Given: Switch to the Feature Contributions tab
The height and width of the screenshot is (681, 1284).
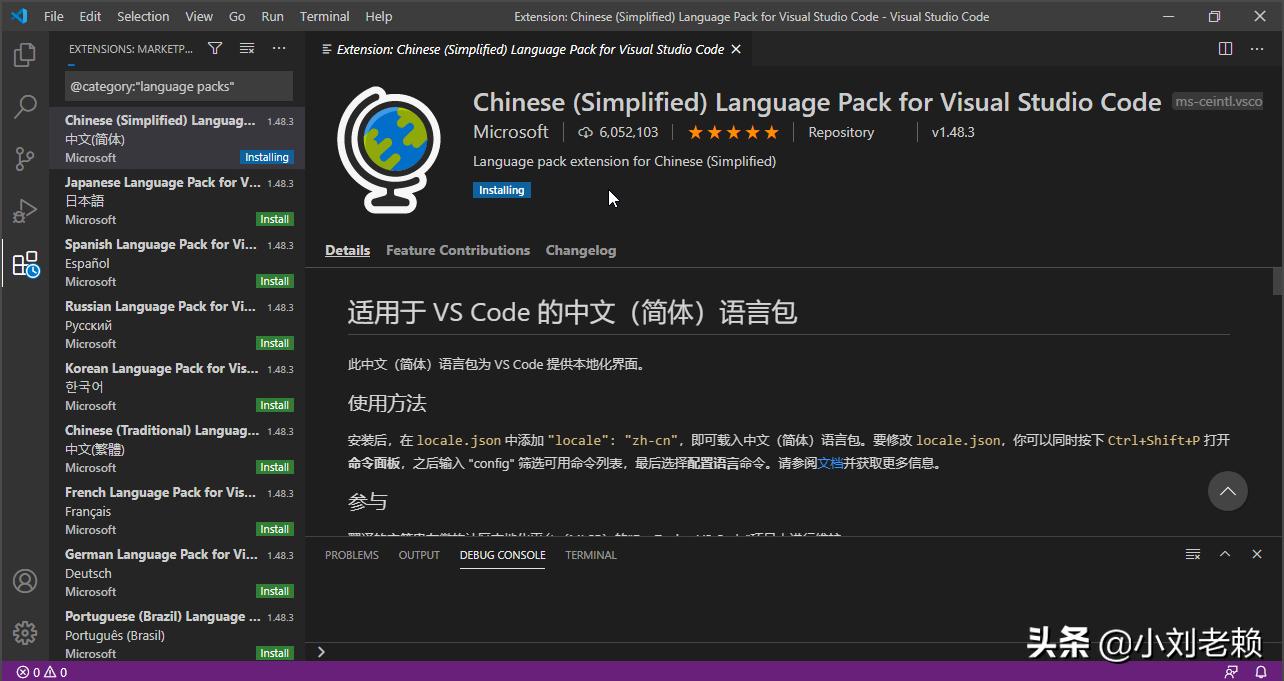Looking at the screenshot, I should 458,250.
